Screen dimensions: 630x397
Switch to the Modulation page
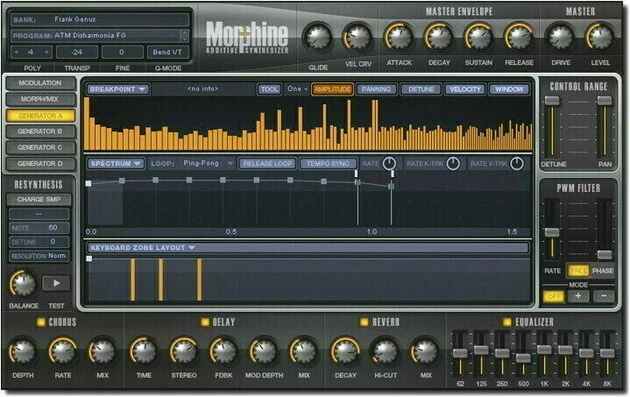[40, 83]
